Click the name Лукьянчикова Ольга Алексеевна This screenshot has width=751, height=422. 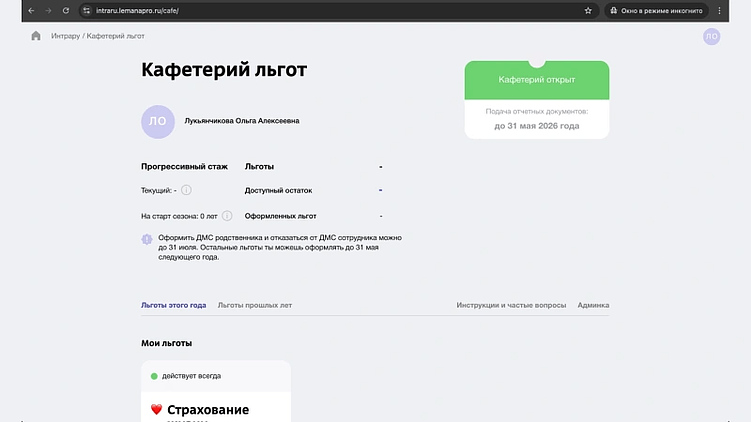[x=242, y=121]
